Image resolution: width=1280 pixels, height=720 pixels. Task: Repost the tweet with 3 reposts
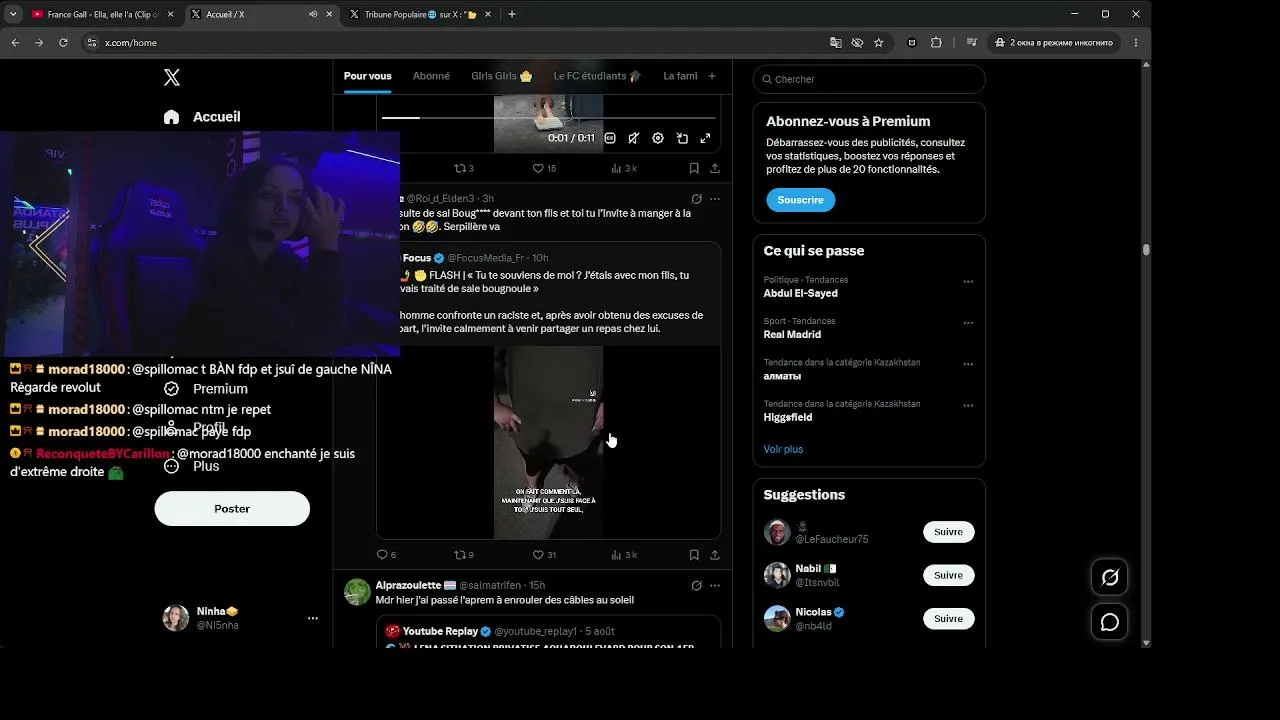coord(464,168)
